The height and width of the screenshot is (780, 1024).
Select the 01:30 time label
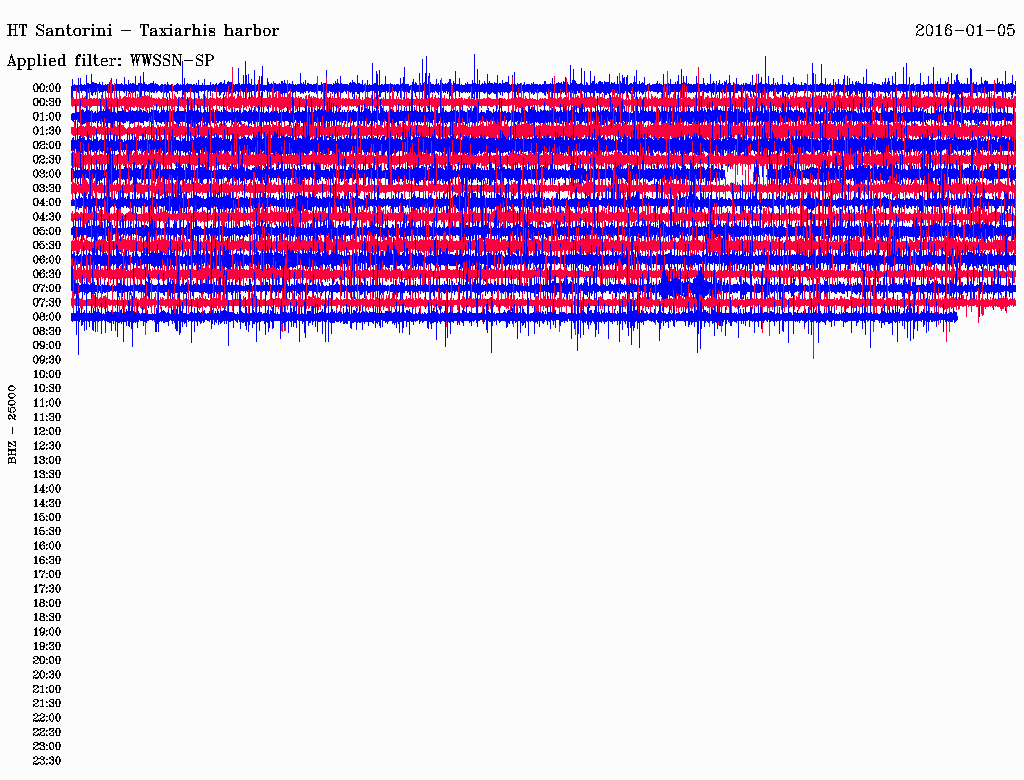coord(47,131)
